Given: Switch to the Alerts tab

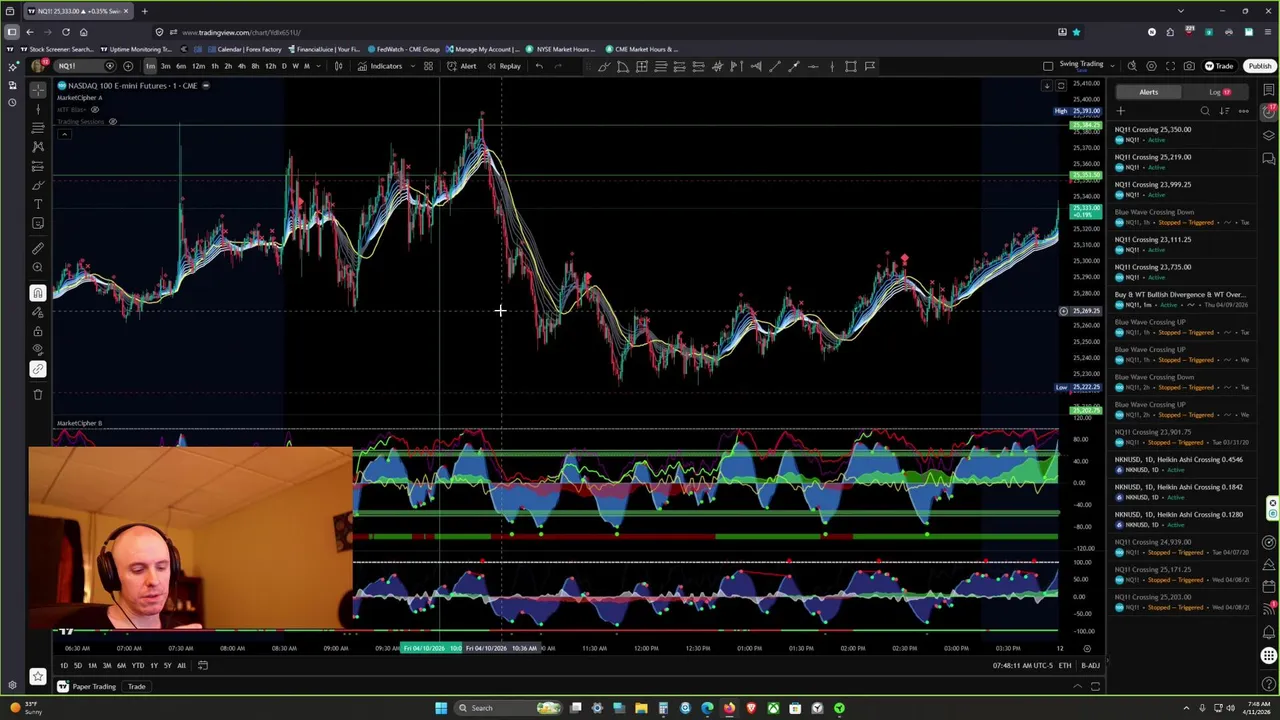Looking at the screenshot, I should coord(1148,92).
